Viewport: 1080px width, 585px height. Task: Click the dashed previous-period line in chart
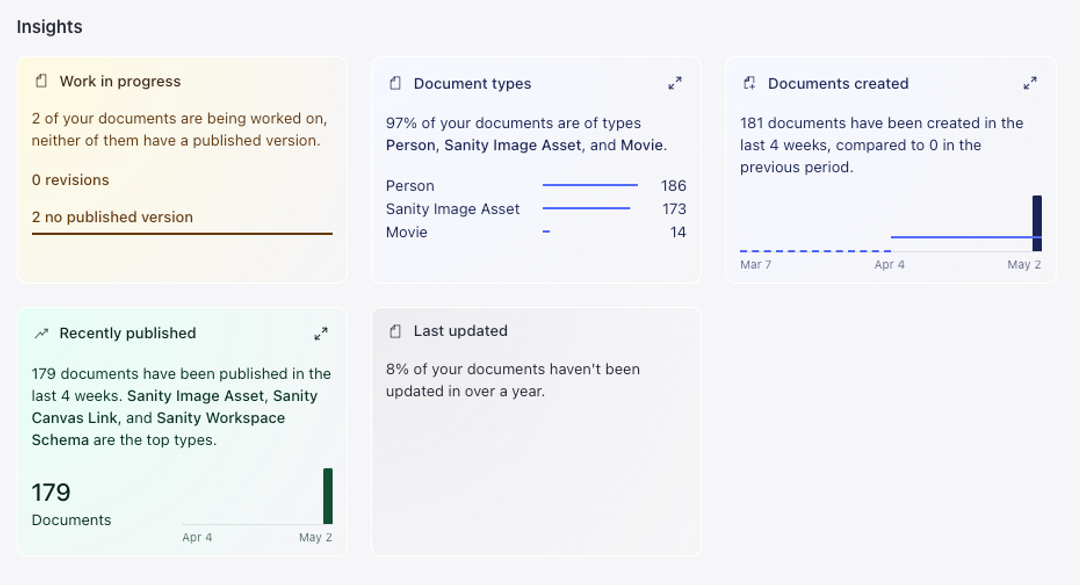tap(815, 250)
